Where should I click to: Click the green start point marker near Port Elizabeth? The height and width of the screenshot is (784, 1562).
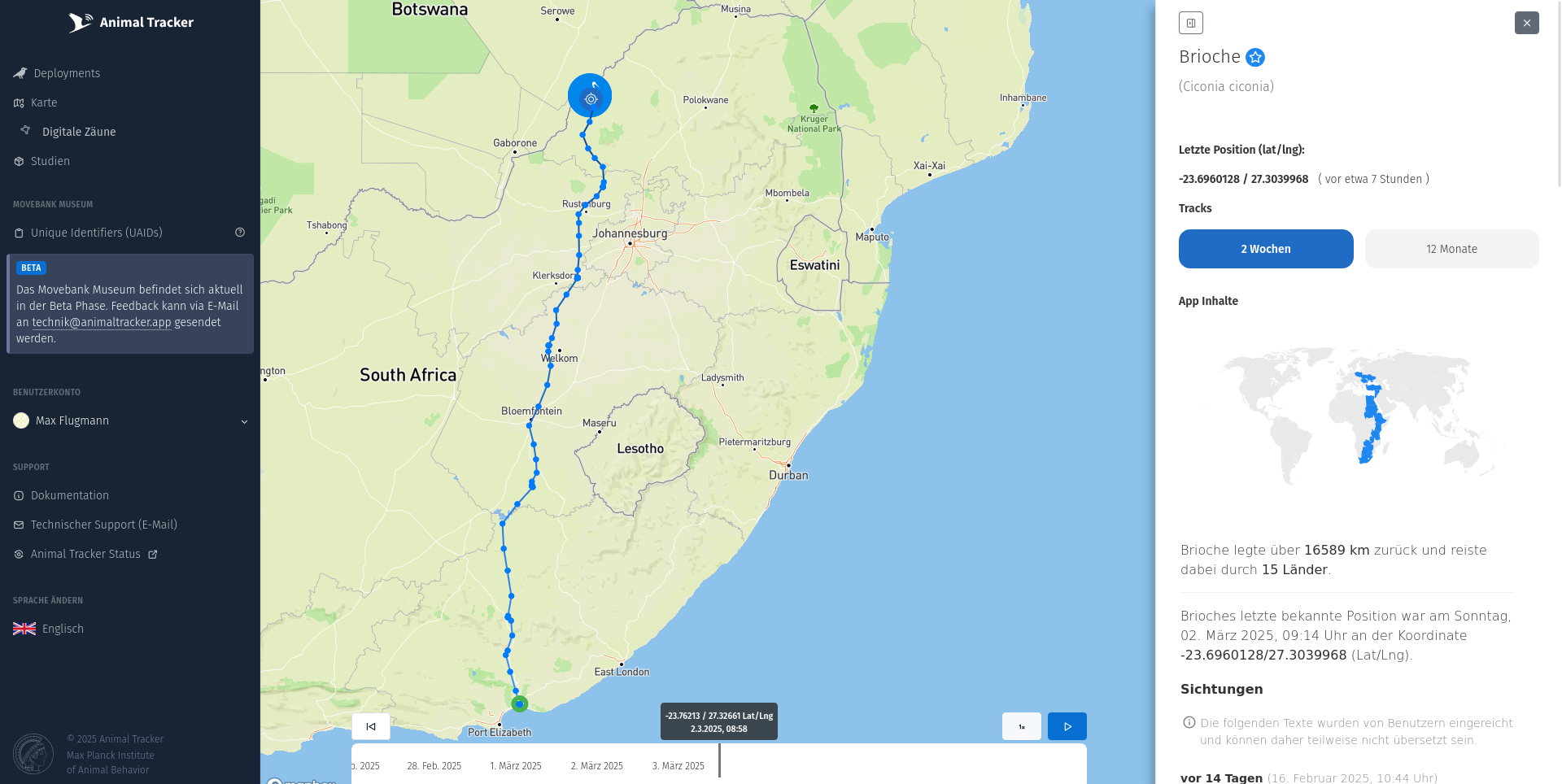519,704
